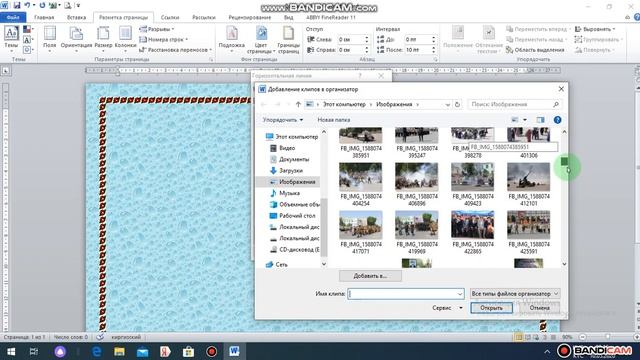Select CD-дисковод in the navigation tree
This screenshot has height=360, width=640.
coord(295,249)
